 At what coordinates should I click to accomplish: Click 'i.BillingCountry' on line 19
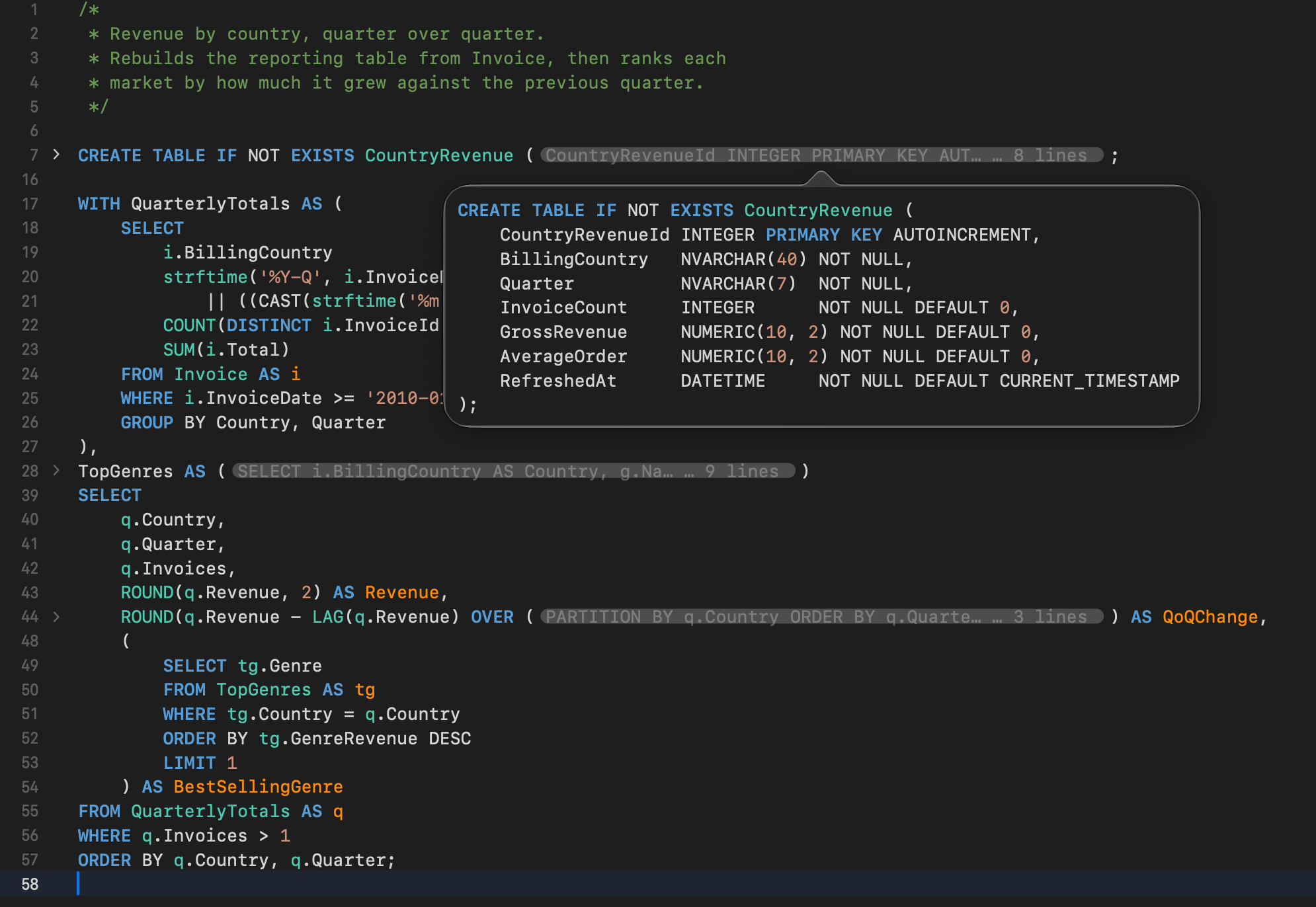(x=248, y=253)
